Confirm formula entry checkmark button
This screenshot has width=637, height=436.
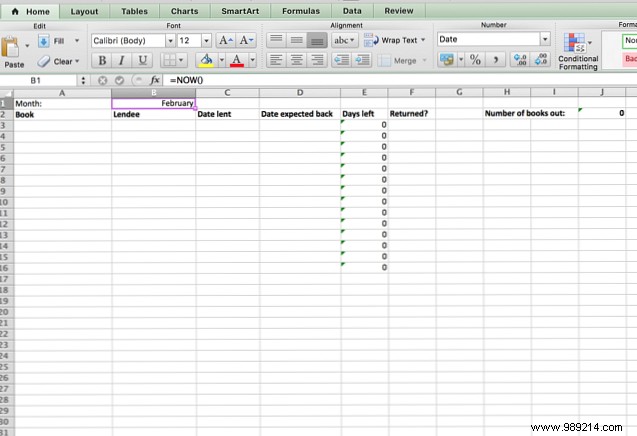(119, 80)
